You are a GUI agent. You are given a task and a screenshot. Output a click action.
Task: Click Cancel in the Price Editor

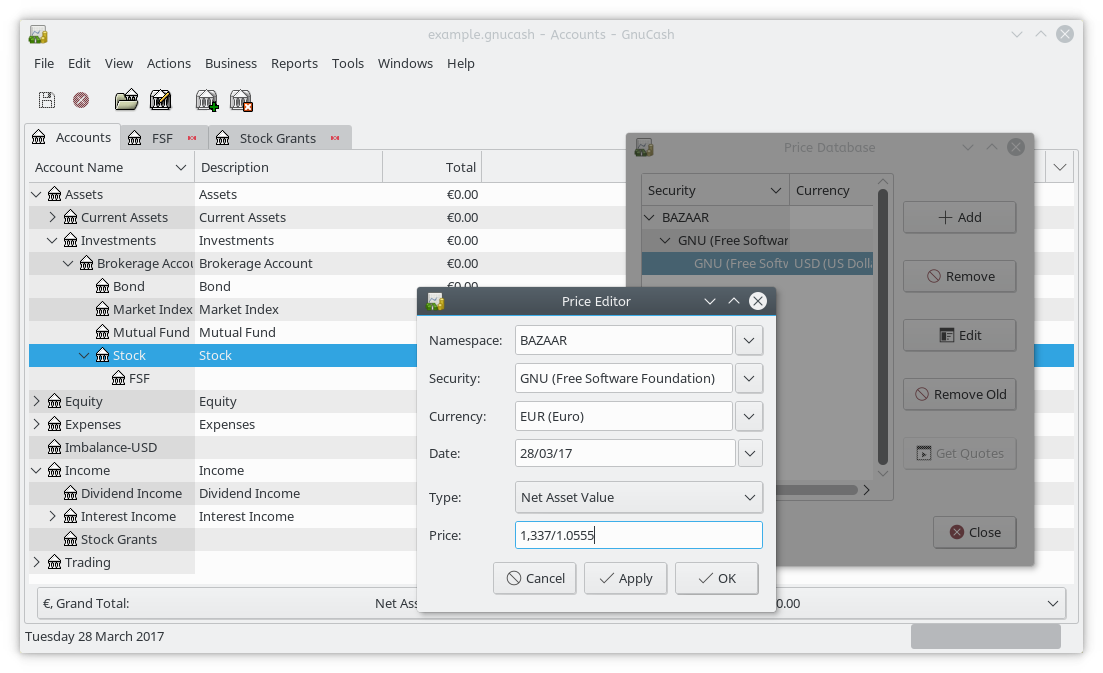[x=535, y=578]
